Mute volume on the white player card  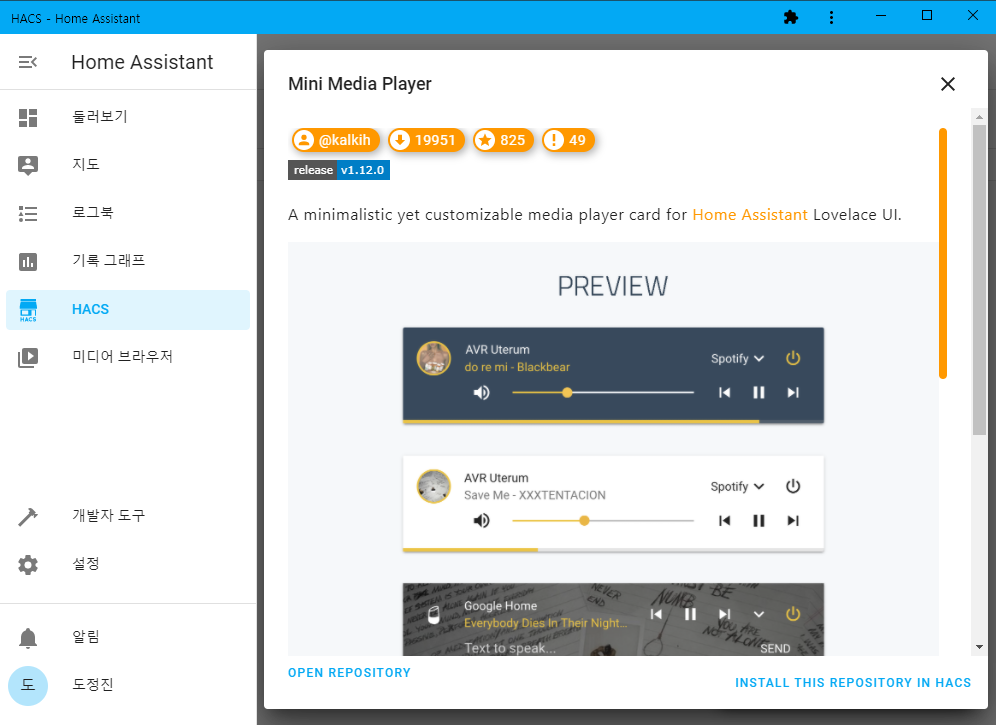coord(481,521)
